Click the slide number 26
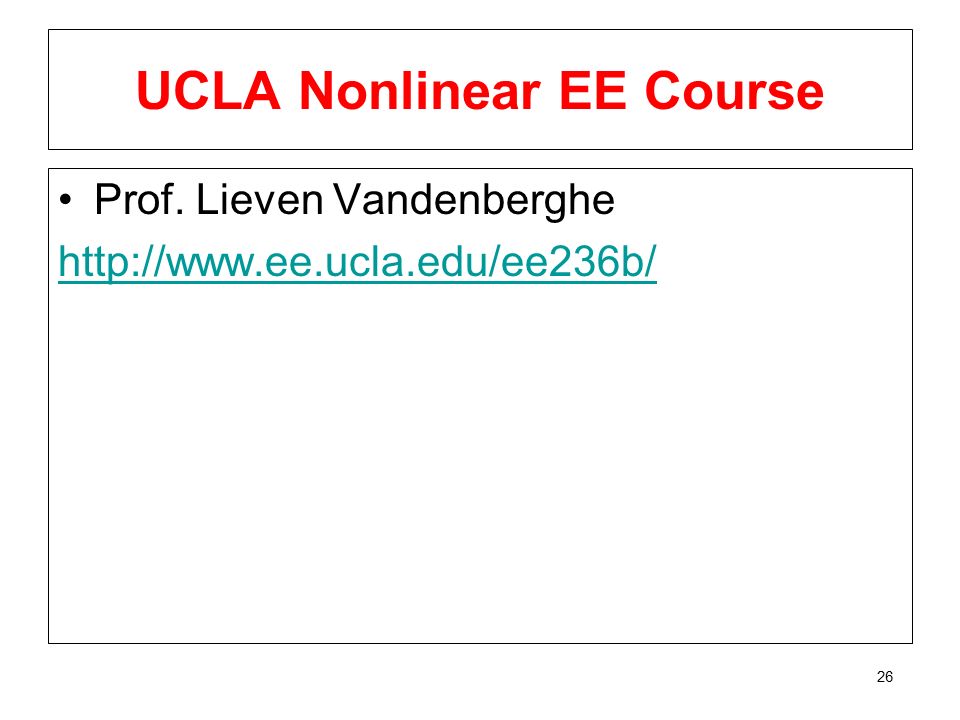The height and width of the screenshot is (720, 960). pyautogui.click(x=885, y=677)
